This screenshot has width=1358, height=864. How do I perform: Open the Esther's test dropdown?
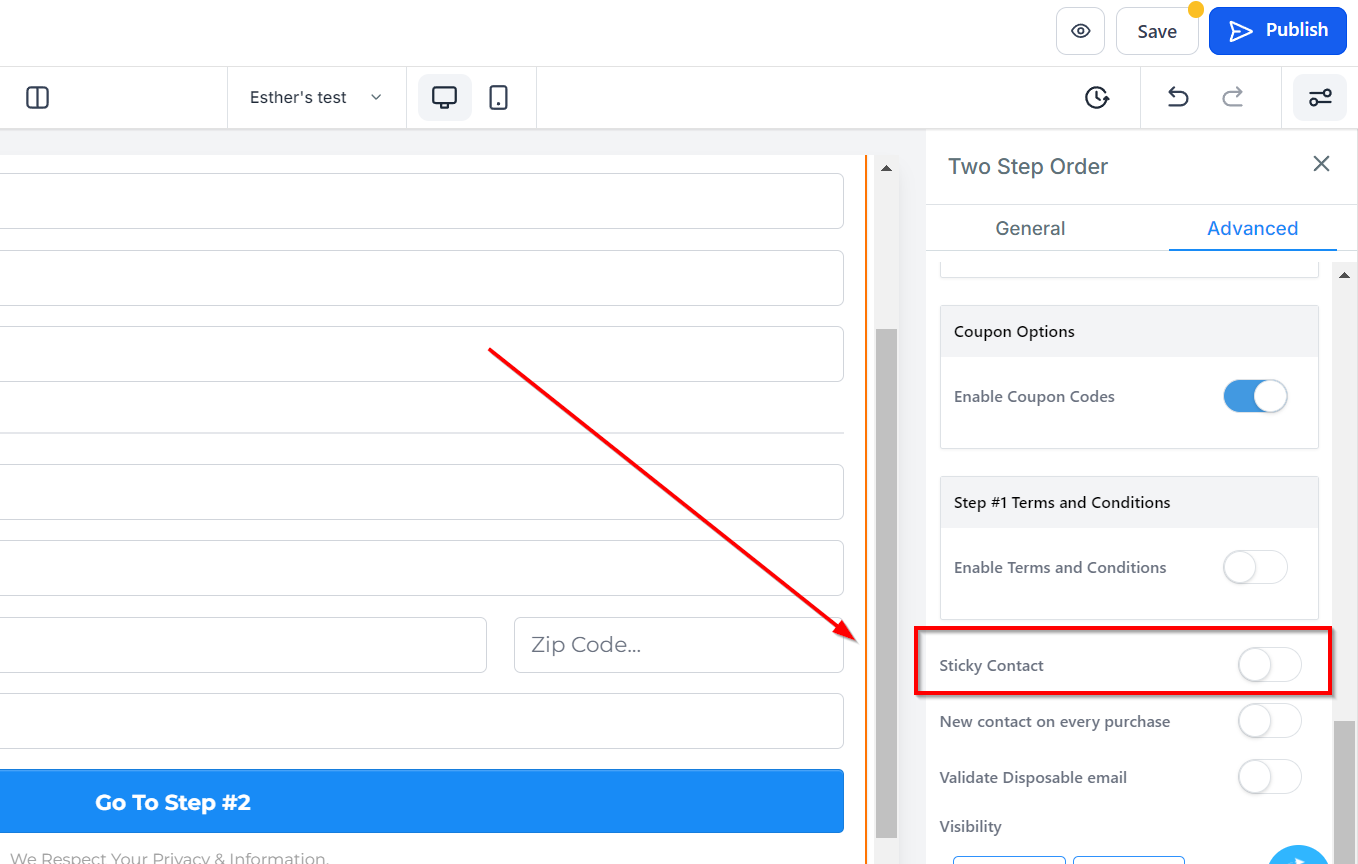click(x=316, y=98)
